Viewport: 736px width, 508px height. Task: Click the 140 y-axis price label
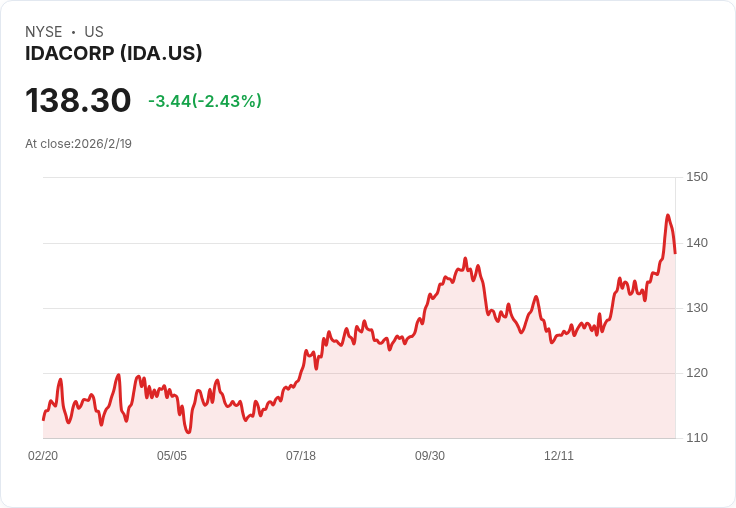[x=697, y=243]
